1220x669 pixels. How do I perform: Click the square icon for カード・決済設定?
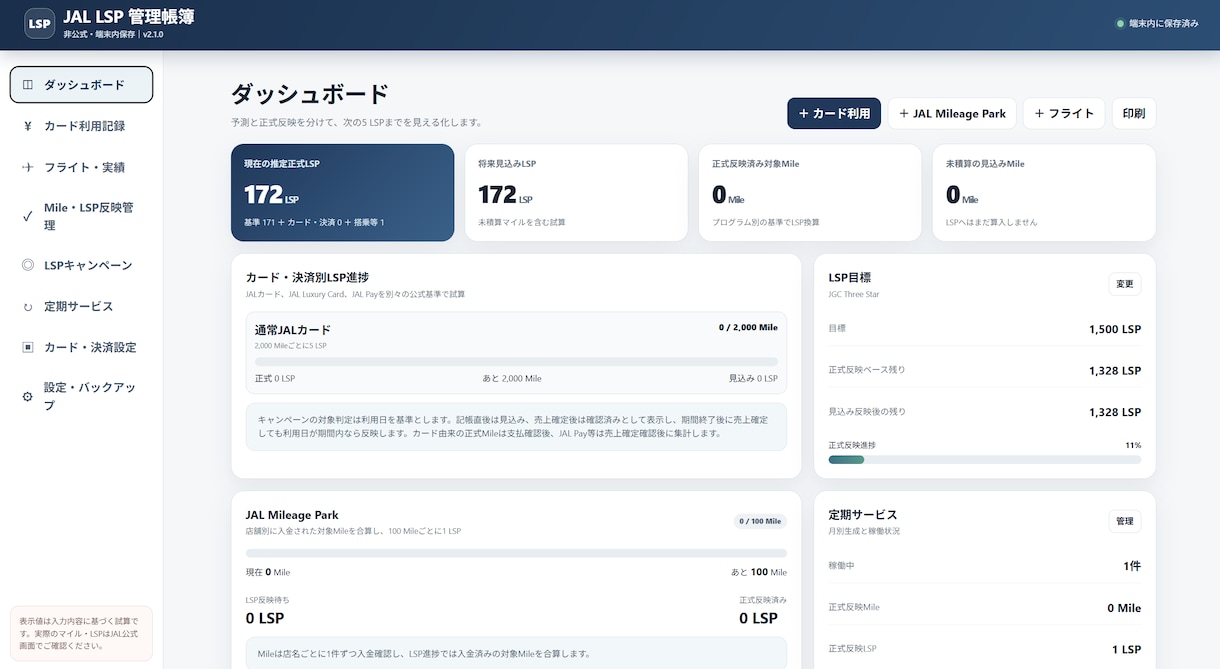(28, 347)
